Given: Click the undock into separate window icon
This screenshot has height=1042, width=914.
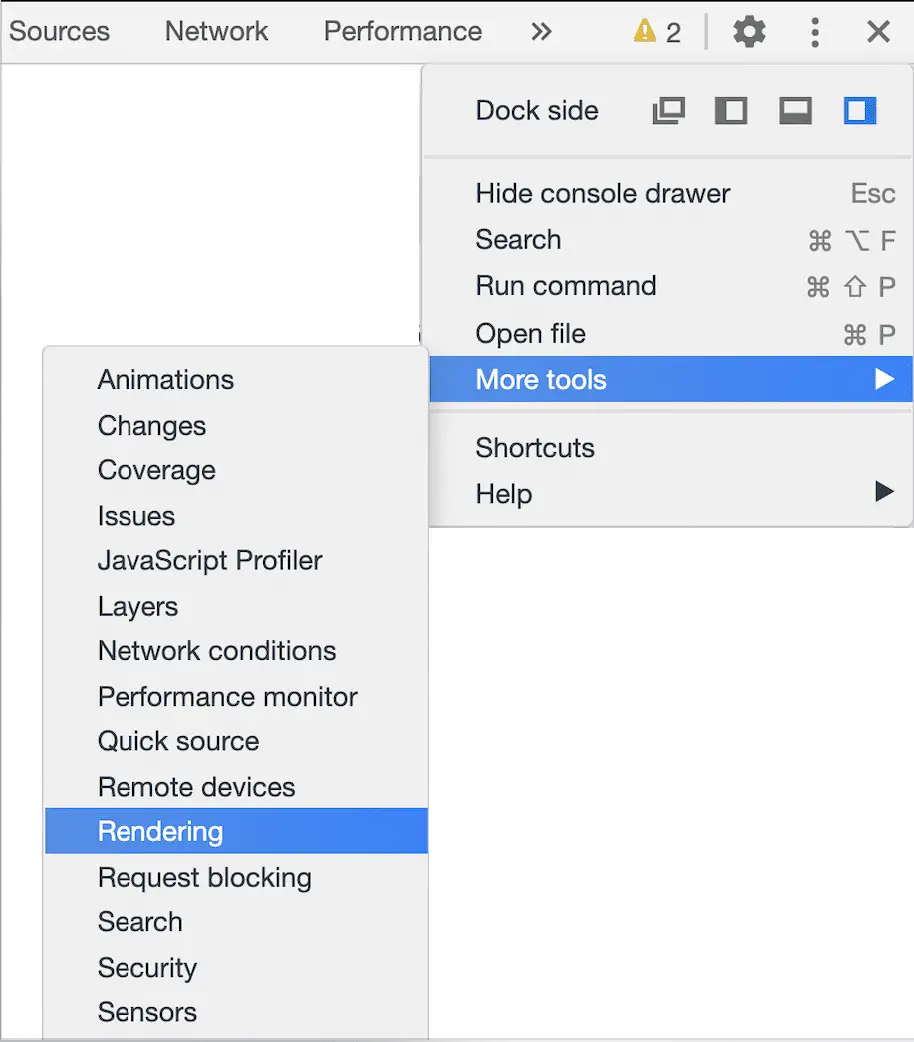Looking at the screenshot, I should 668,110.
